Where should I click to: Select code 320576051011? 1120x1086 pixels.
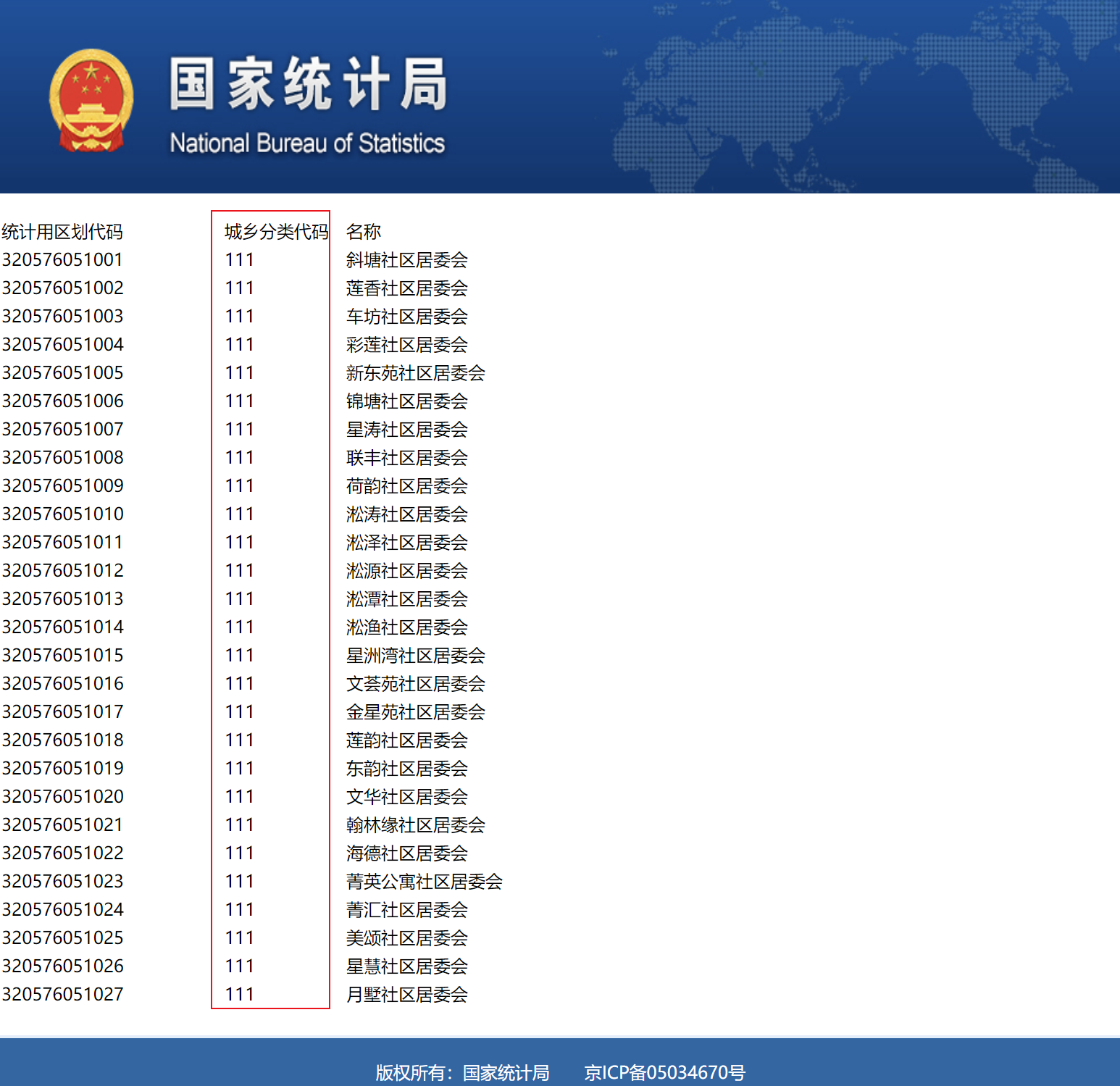coord(62,542)
